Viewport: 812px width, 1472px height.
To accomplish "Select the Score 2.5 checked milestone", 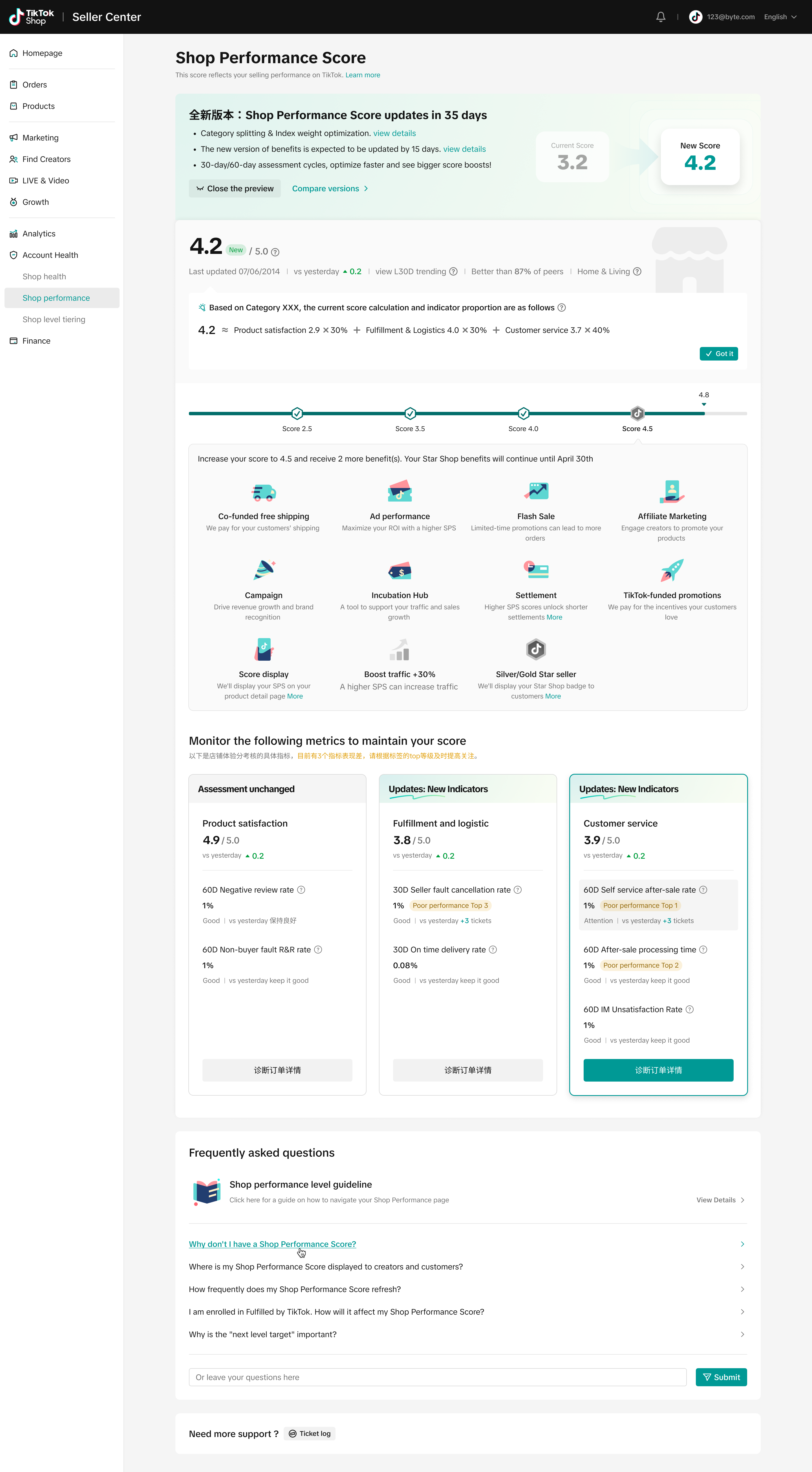I will 297,413.
